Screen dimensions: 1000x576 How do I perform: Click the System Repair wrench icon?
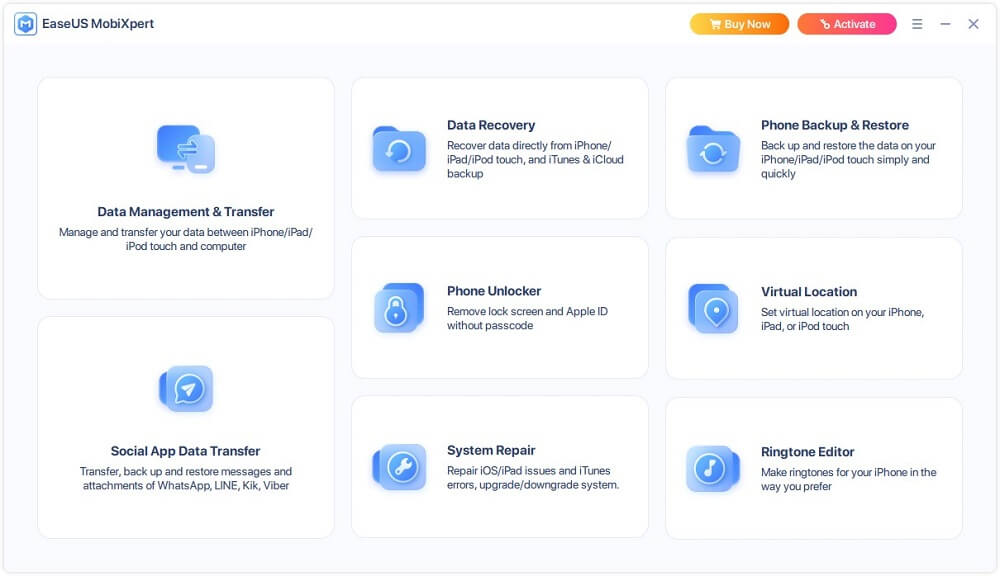pos(399,467)
